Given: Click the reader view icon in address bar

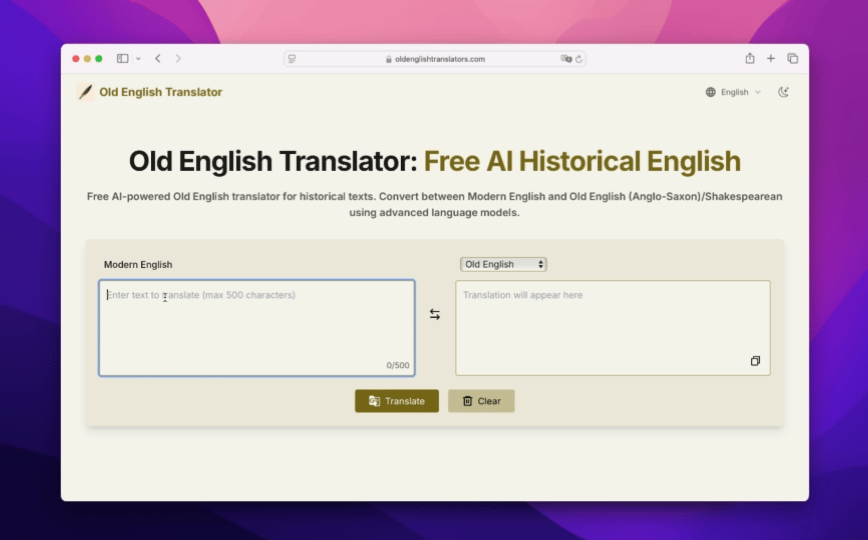Looking at the screenshot, I should pyautogui.click(x=292, y=59).
